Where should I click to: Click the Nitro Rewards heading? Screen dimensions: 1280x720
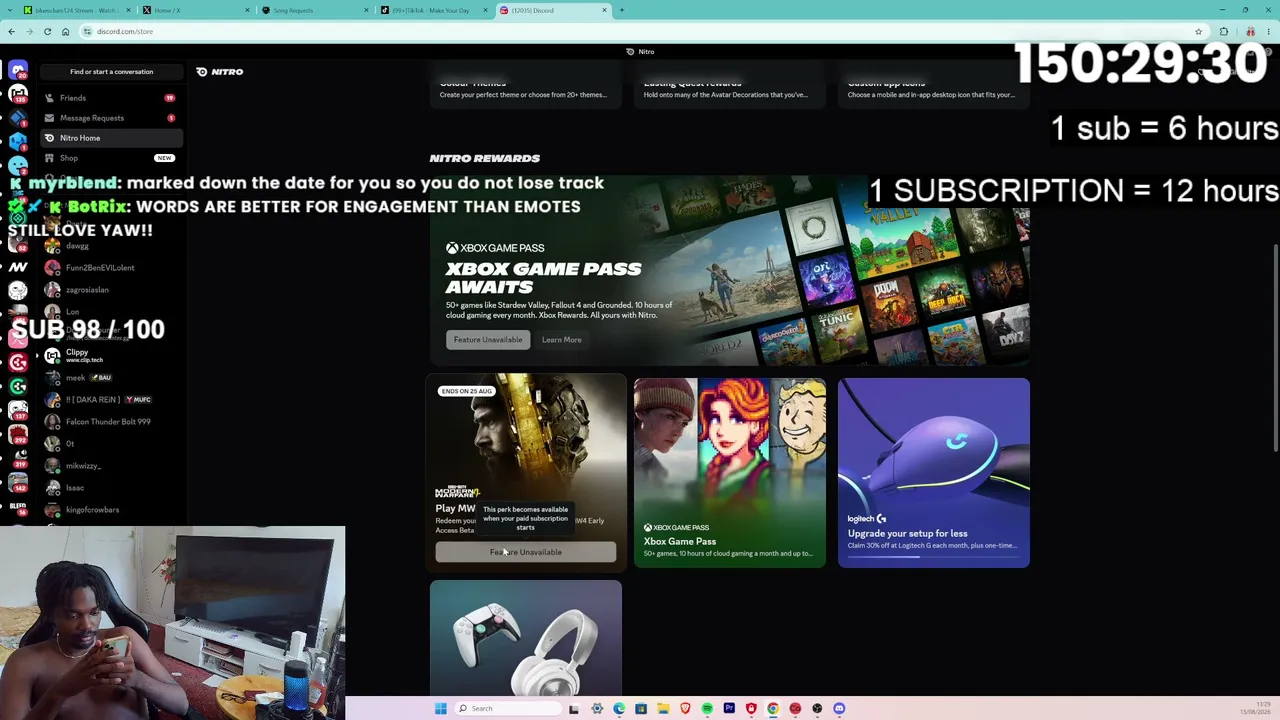point(485,158)
